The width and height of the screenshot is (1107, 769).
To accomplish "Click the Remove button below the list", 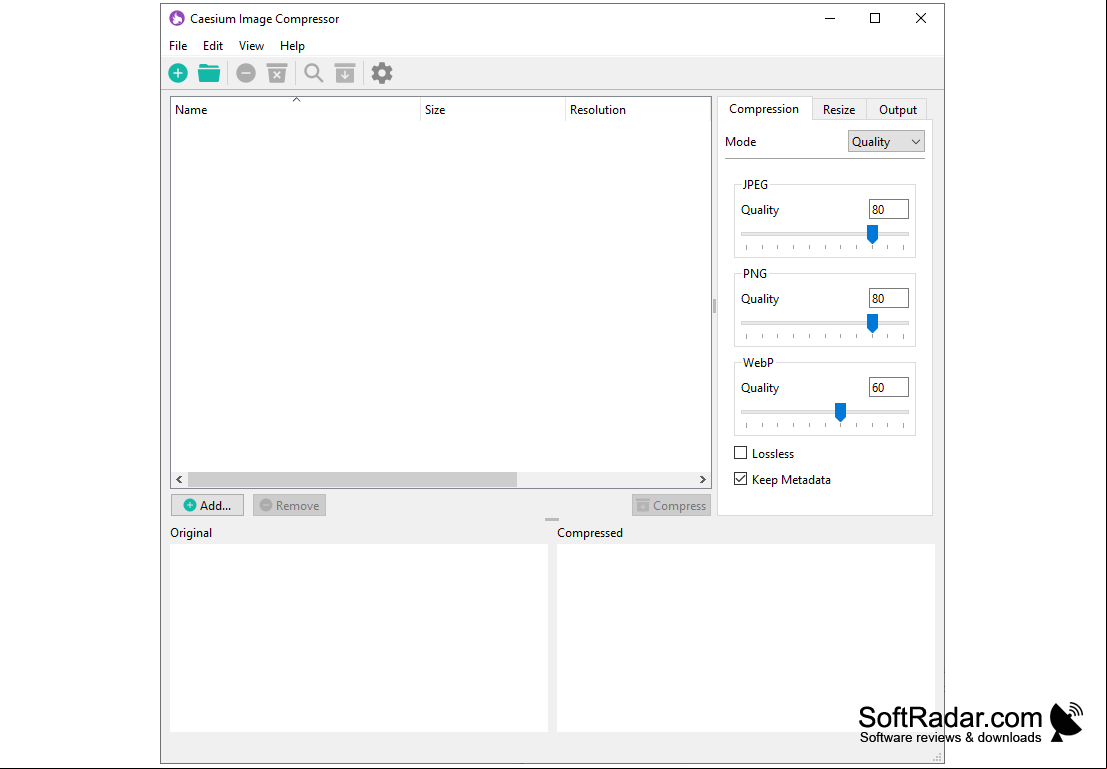I will click(289, 506).
